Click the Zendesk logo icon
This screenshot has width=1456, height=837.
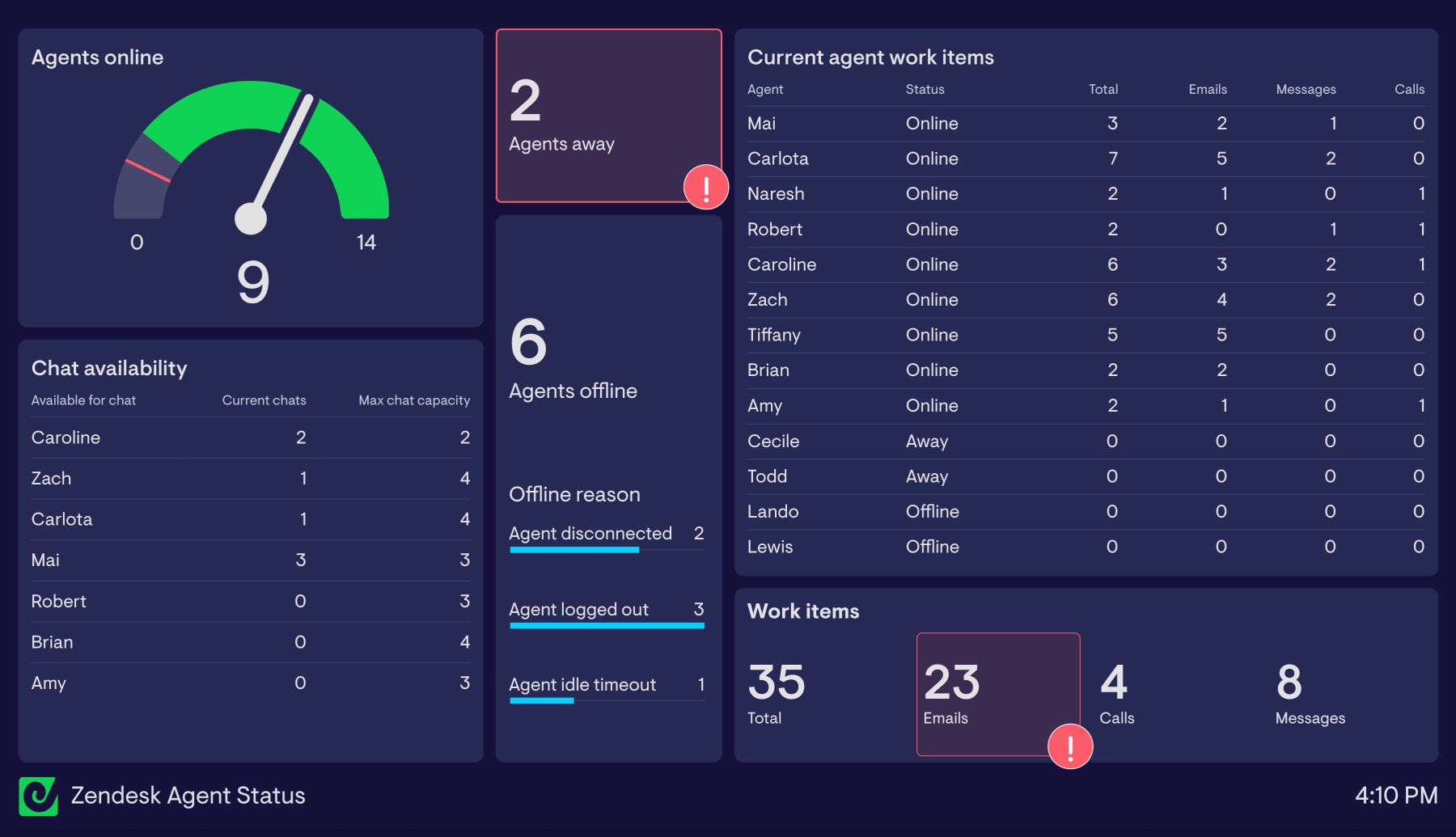point(38,797)
